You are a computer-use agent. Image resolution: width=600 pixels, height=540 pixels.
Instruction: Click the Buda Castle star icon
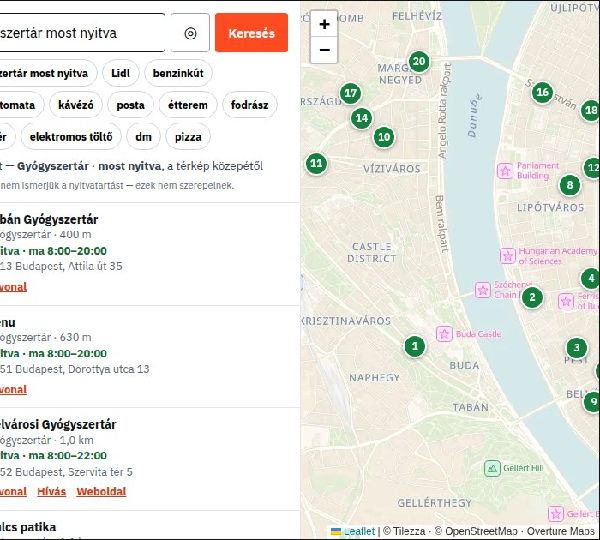(x=444, y=334)
